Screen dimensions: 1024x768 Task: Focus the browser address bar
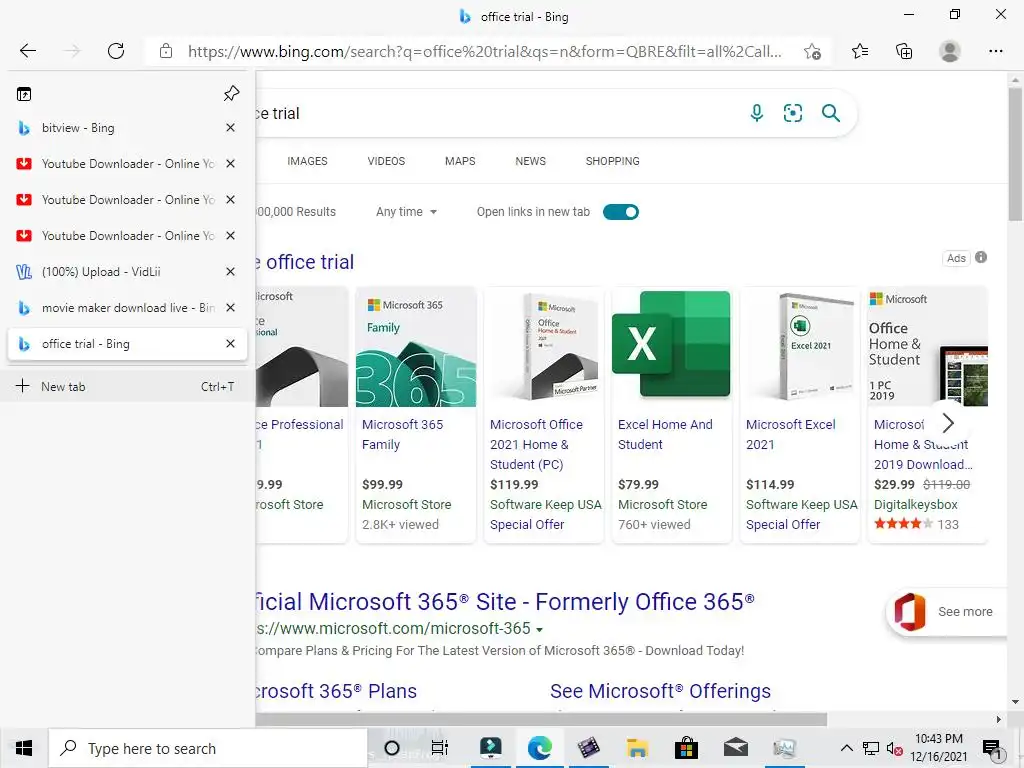click(484, 52)
